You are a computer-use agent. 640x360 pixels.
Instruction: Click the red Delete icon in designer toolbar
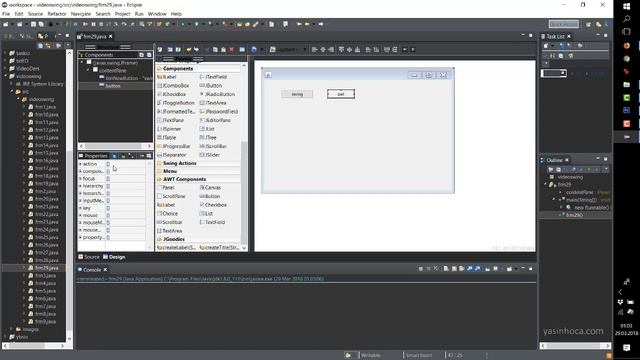click(231, 49)
